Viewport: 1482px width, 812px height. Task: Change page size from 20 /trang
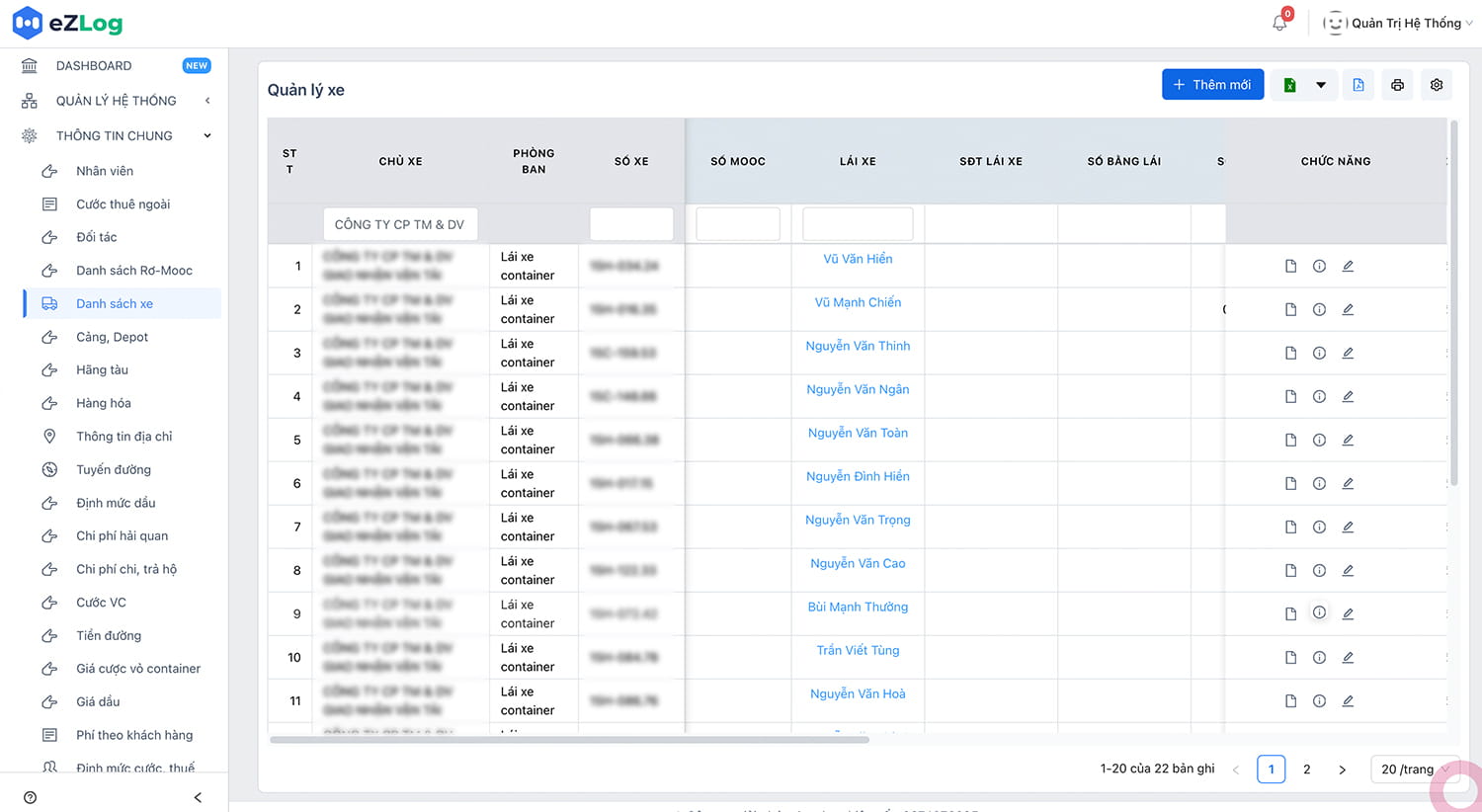coord(1415,770)
